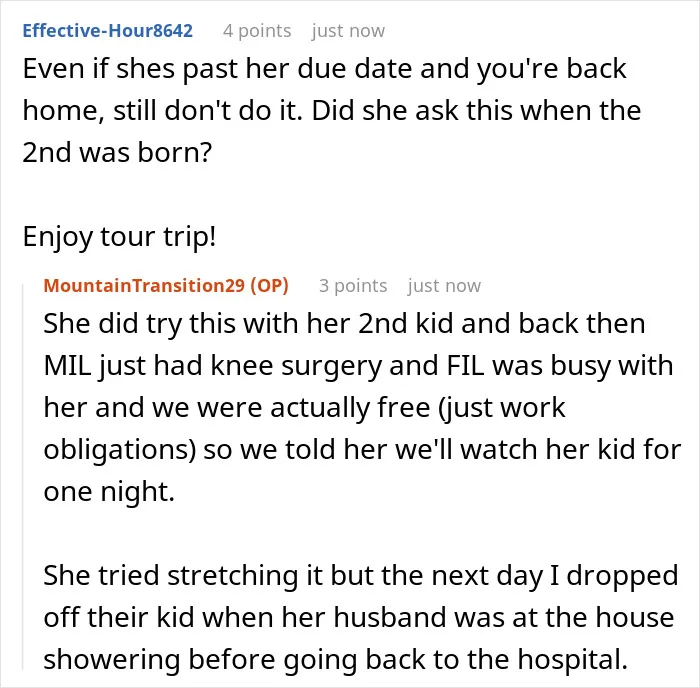Viewport: 700px width, 688px height.
Task: Collapse the reply thread via vertical line
Action: coord(23,477)
